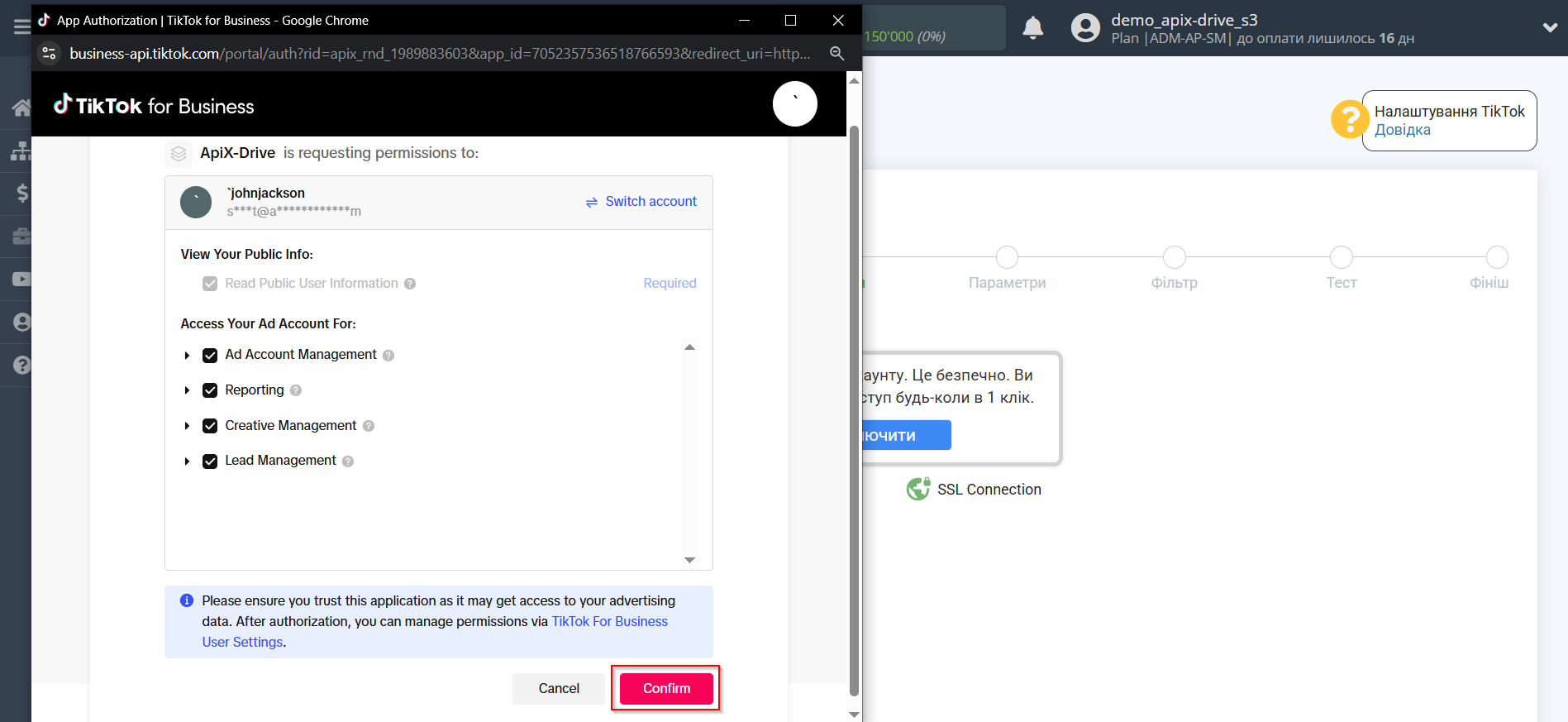The height and width of the screenshot is (722, 1568).
Task: Click the popup window vertical scrollbar
Action: (x=854, y=410)
